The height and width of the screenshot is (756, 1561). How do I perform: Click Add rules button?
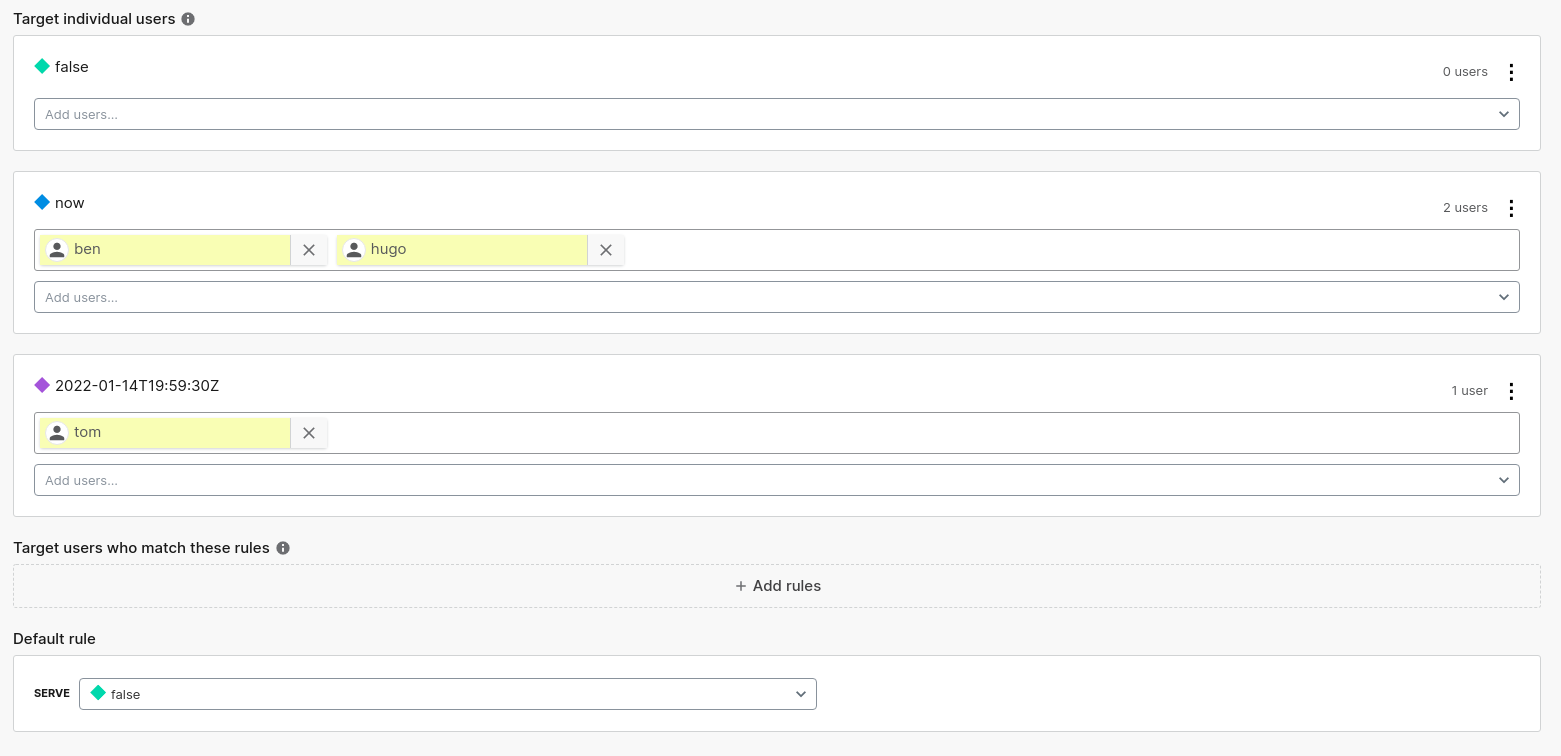tap(777, 586)
